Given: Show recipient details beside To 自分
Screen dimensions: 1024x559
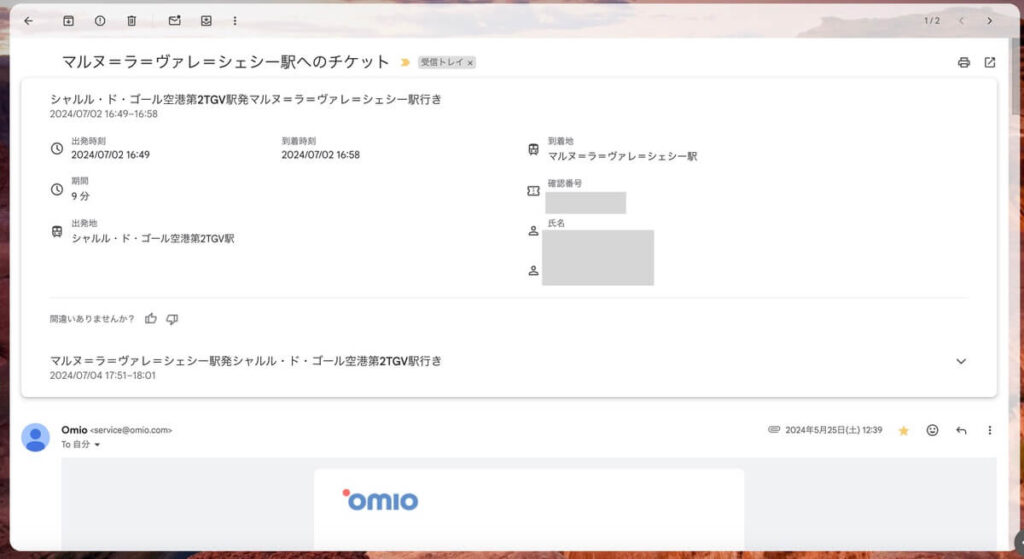Looking at the screenshot, I should (97, 444).
